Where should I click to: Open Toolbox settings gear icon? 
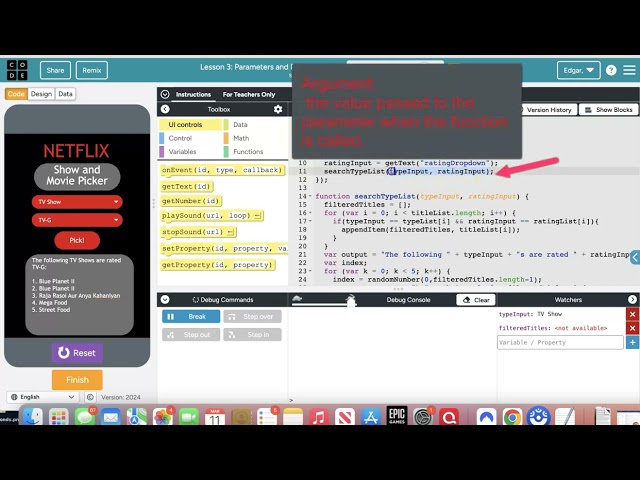278,109
